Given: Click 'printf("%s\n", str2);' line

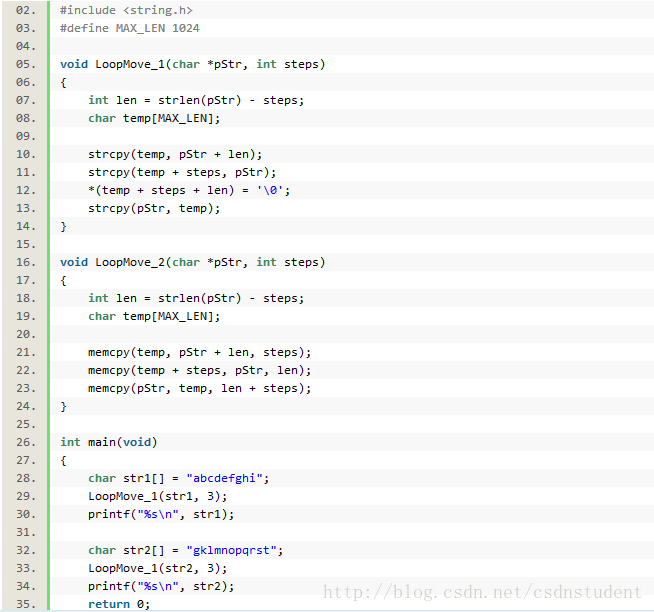Looking at the screenshot, I should pyautogui.click(x=161, y=586).
